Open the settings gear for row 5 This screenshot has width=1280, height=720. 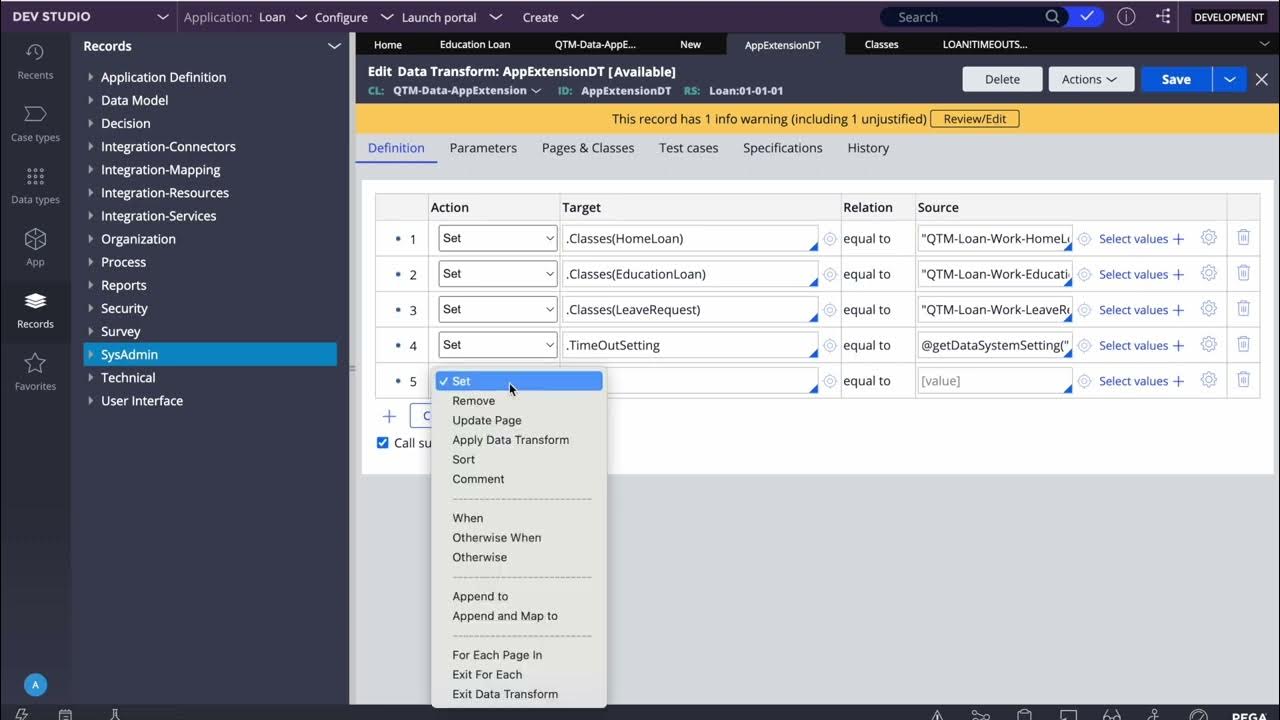(1208, 380)
